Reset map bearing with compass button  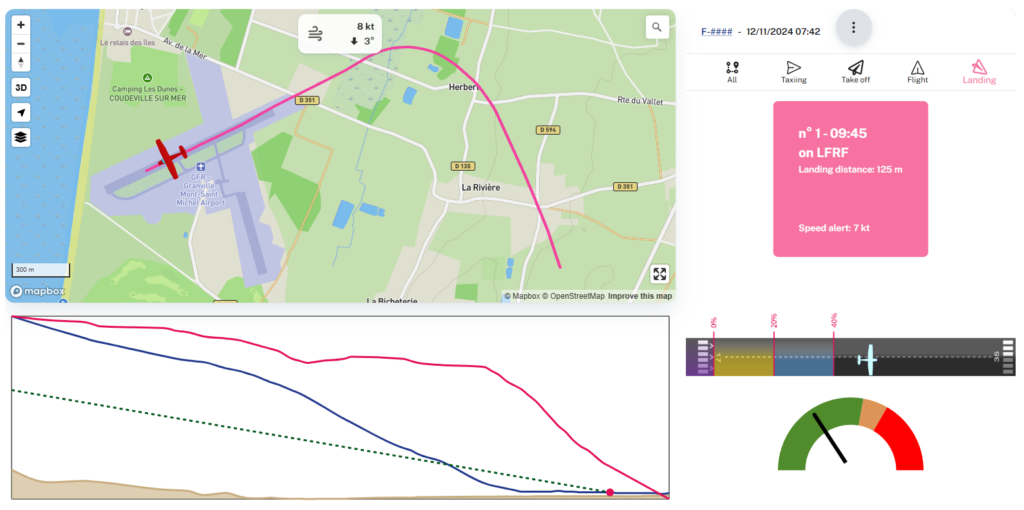tap(21, 62)
